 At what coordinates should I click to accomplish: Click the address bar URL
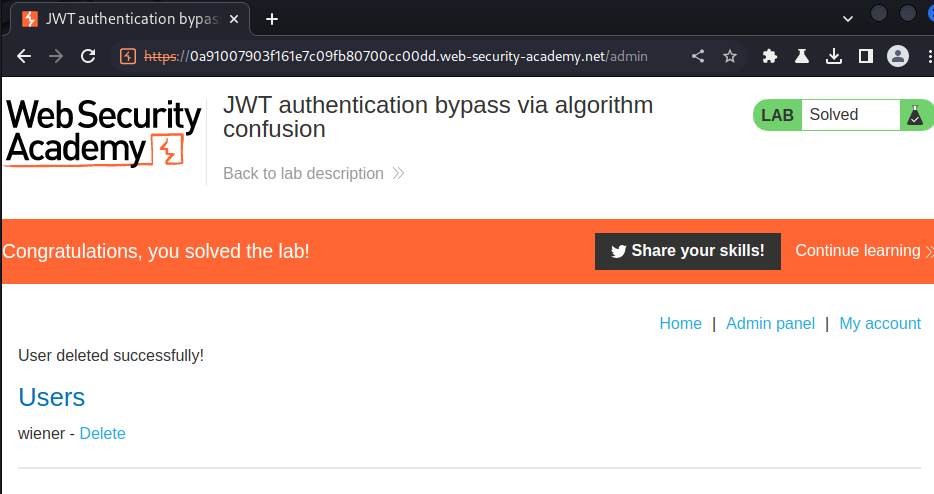coord(396,56)
